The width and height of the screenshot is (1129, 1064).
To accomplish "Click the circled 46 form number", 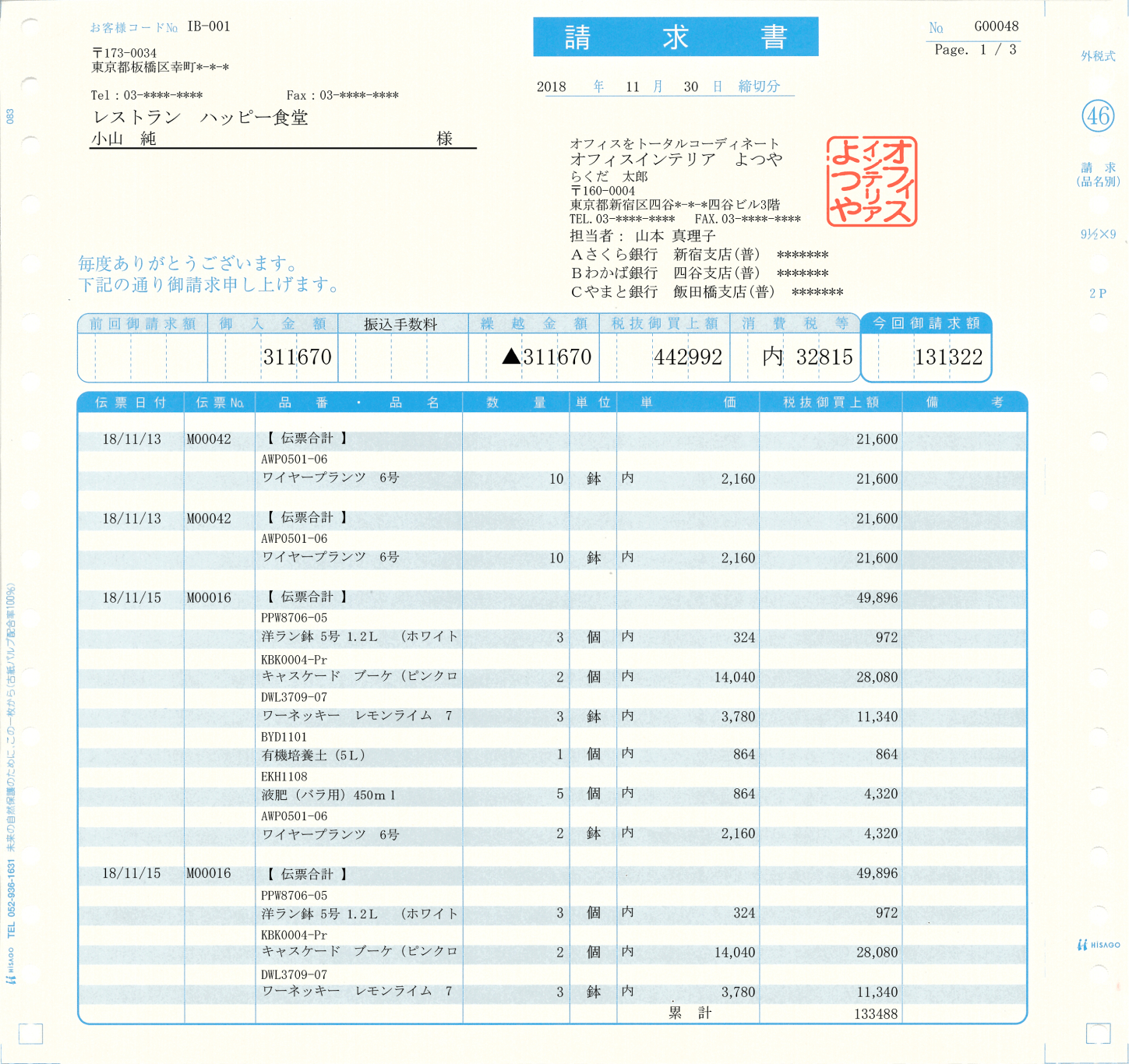I will click(1098, 117).
